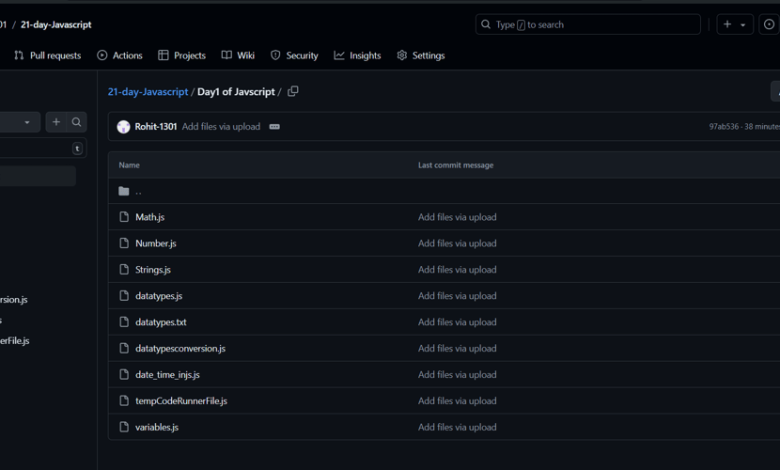The width and height of the screenshot is (780, 470).
Task: Open the variables.js file
Action: coord(157,427)
